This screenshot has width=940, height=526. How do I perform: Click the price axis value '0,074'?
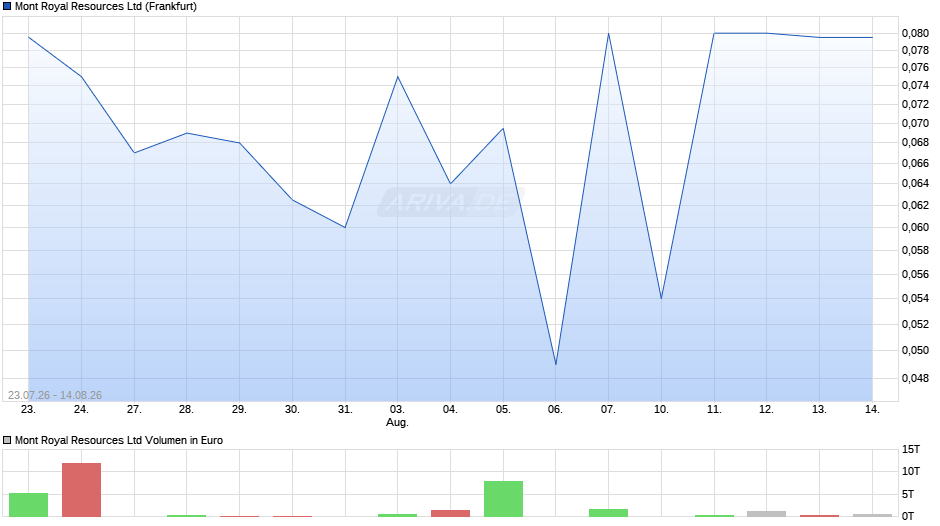click(x=915, y=86)
